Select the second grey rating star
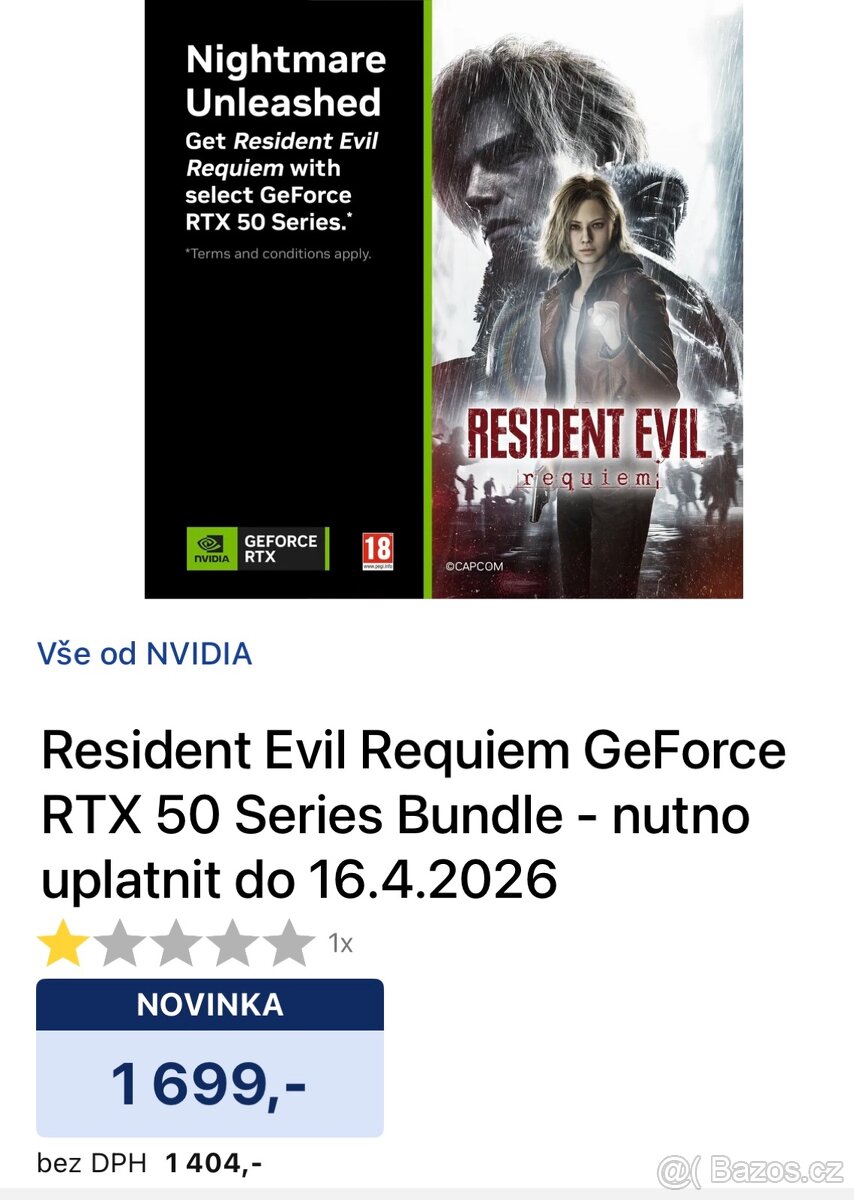This screenshot has height=1200, width=854. 119,943
